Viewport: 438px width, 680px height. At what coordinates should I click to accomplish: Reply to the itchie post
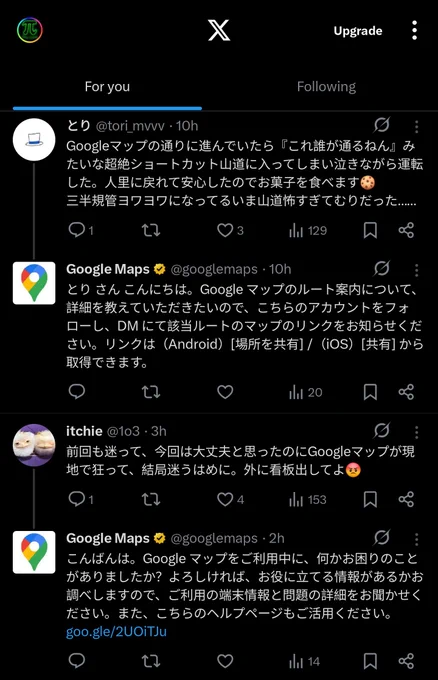click(x=81, y=499)
